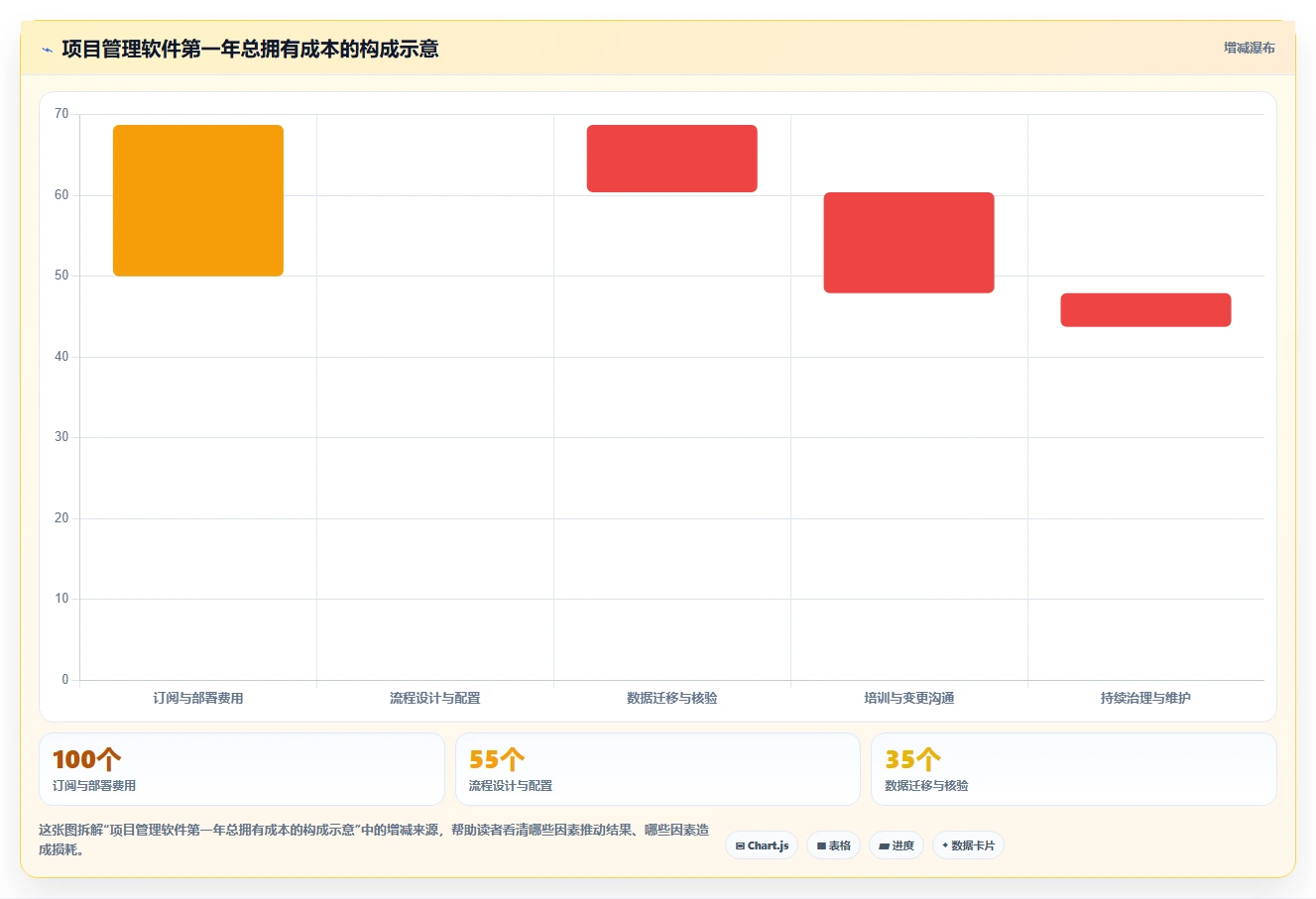Click the description paragraph below the cards
The width and height of the screenshot is (1316, 899).
374,840
